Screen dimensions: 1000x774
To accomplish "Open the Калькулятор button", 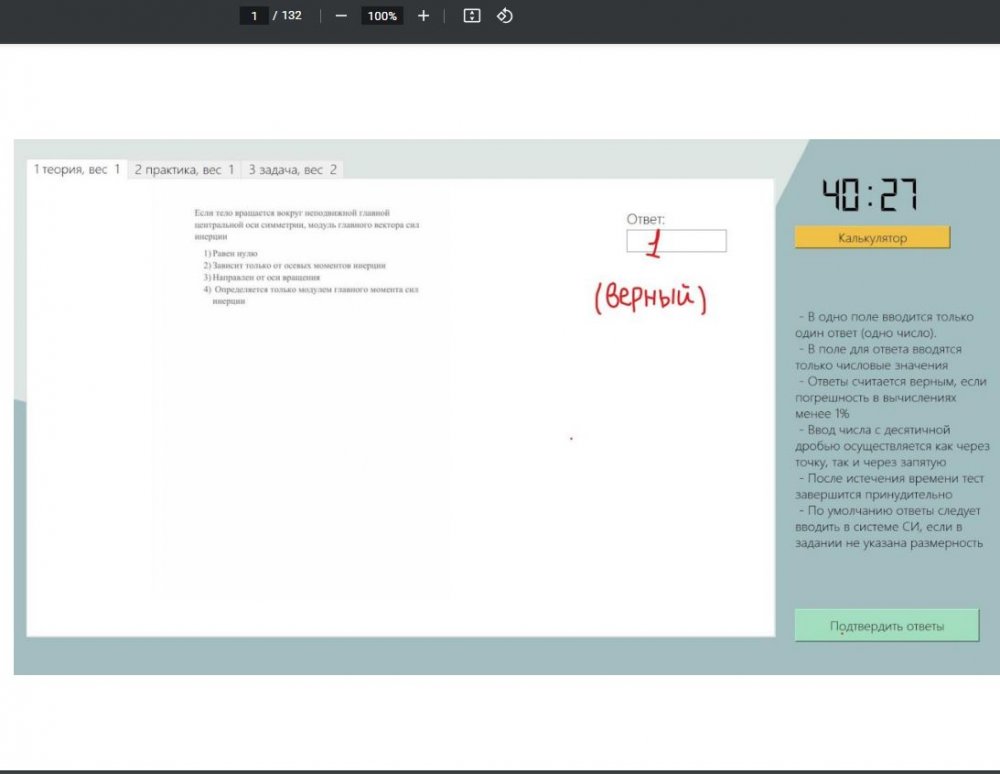I will coord(872,238).
